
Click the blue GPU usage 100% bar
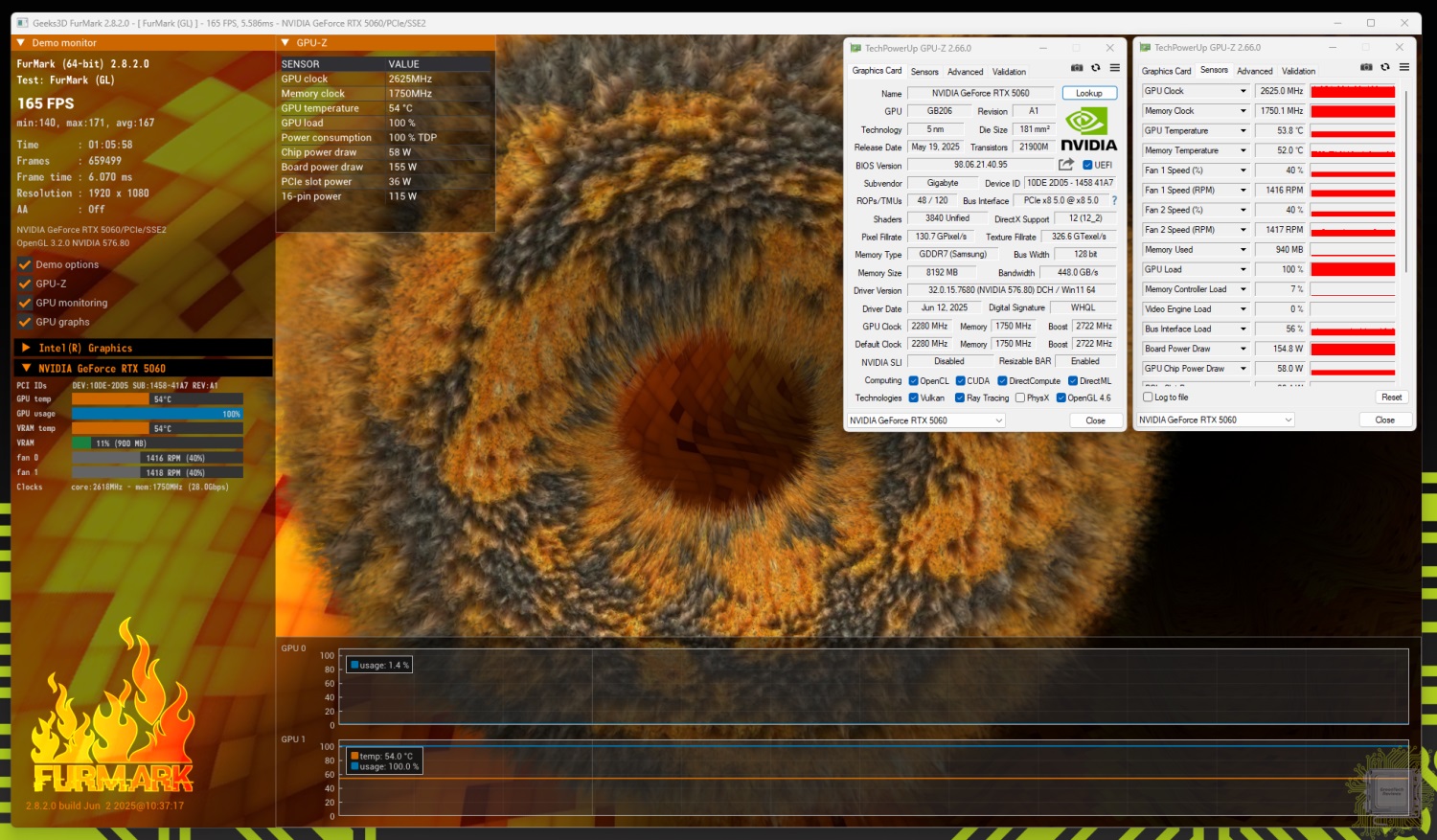click(157, 414)
